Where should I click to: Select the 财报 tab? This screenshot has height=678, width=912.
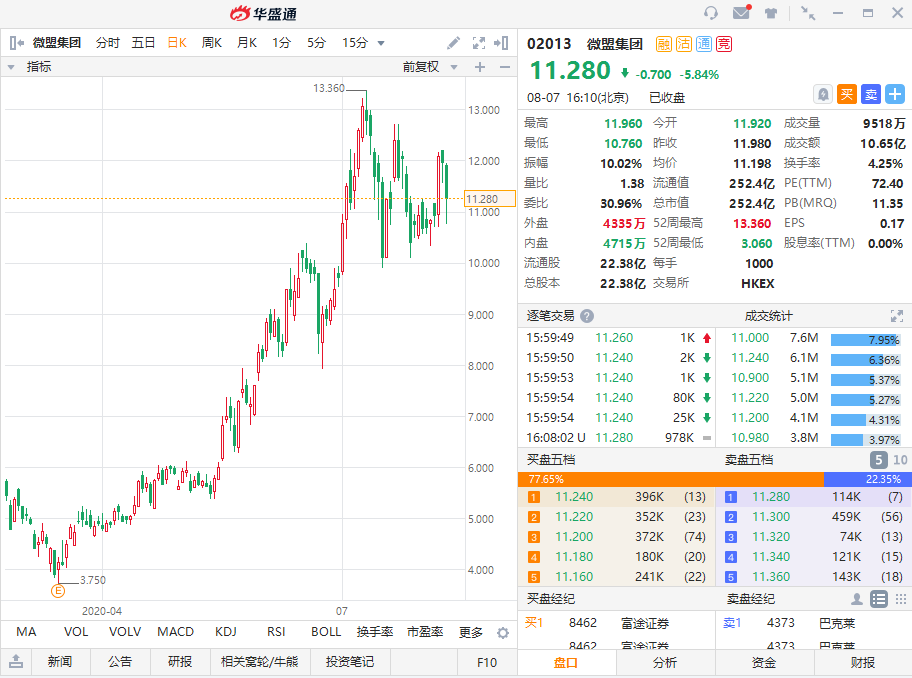pos(863,663)
